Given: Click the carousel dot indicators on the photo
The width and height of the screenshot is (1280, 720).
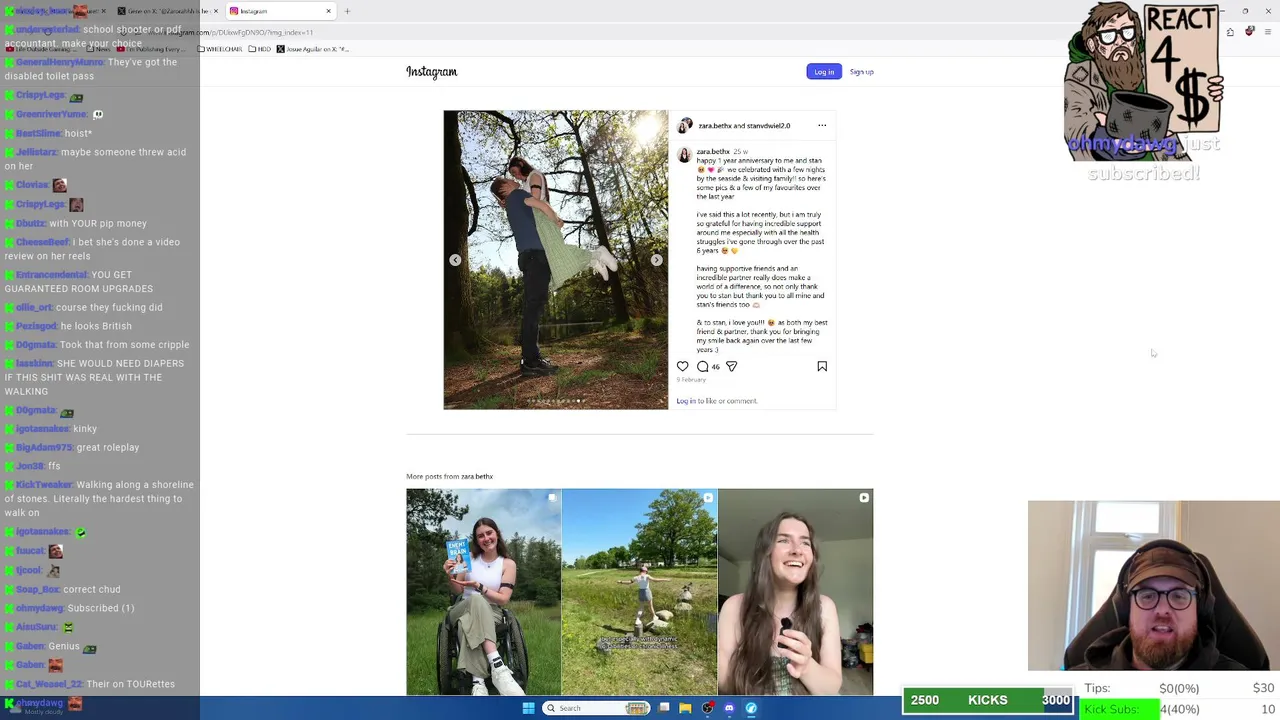Looking at the screenshot, I should 556,401.
